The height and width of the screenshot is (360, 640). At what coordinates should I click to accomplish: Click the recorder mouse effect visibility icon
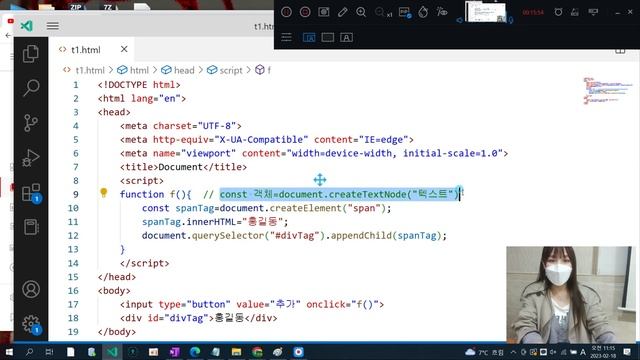tap(442, 12)
